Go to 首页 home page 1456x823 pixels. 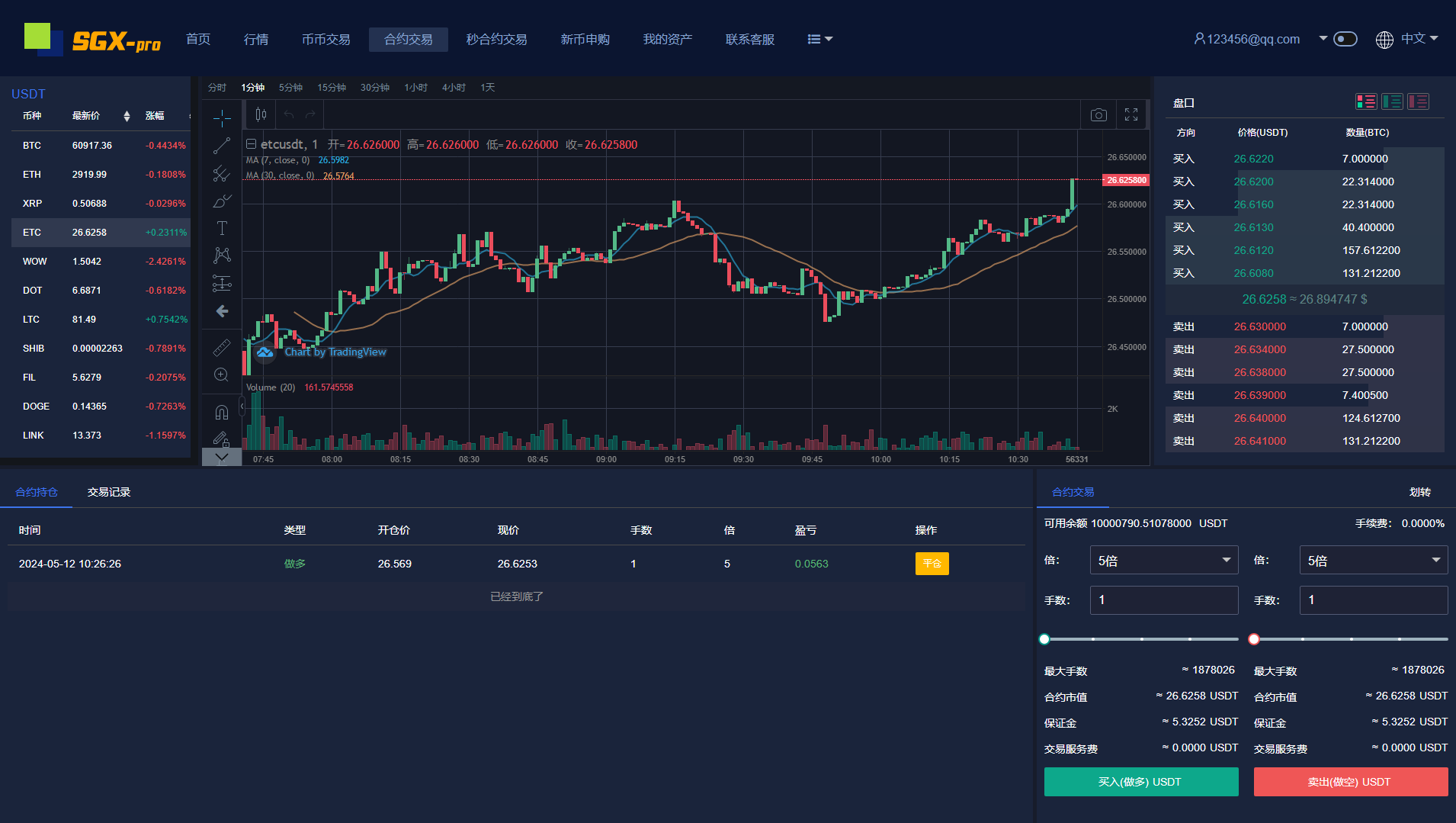(x=198, y=39)
